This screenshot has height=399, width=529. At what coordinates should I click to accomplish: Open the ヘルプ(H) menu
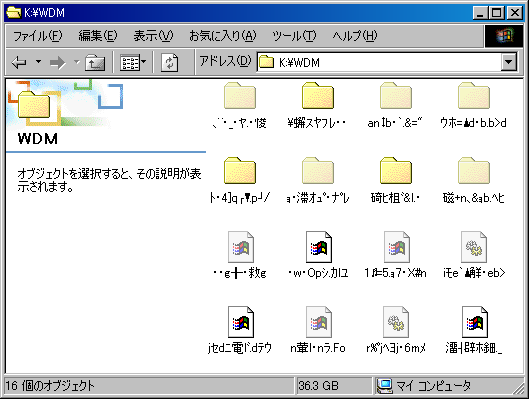click(355, 35)
